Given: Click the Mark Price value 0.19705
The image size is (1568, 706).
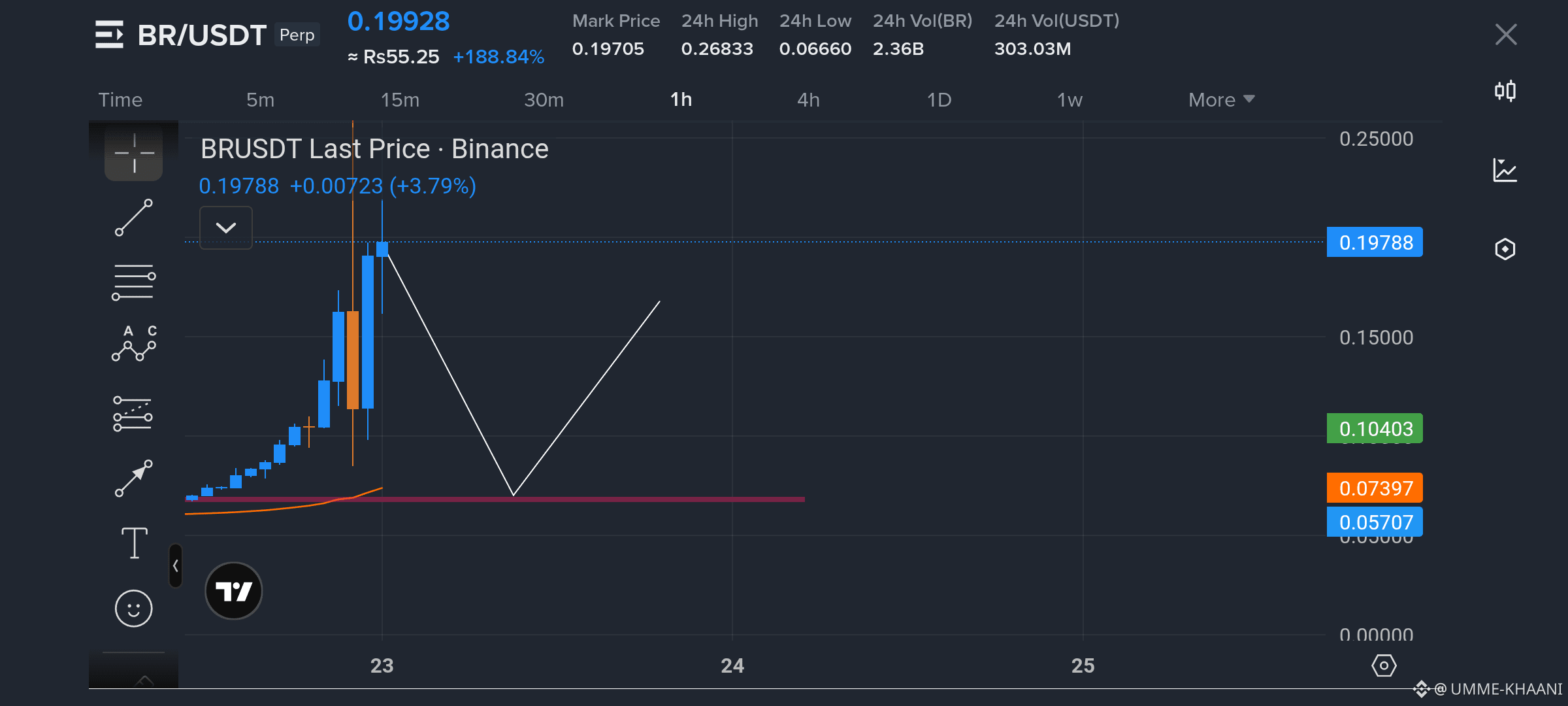Looking at the screenshot, I should [x=608, y=48].
